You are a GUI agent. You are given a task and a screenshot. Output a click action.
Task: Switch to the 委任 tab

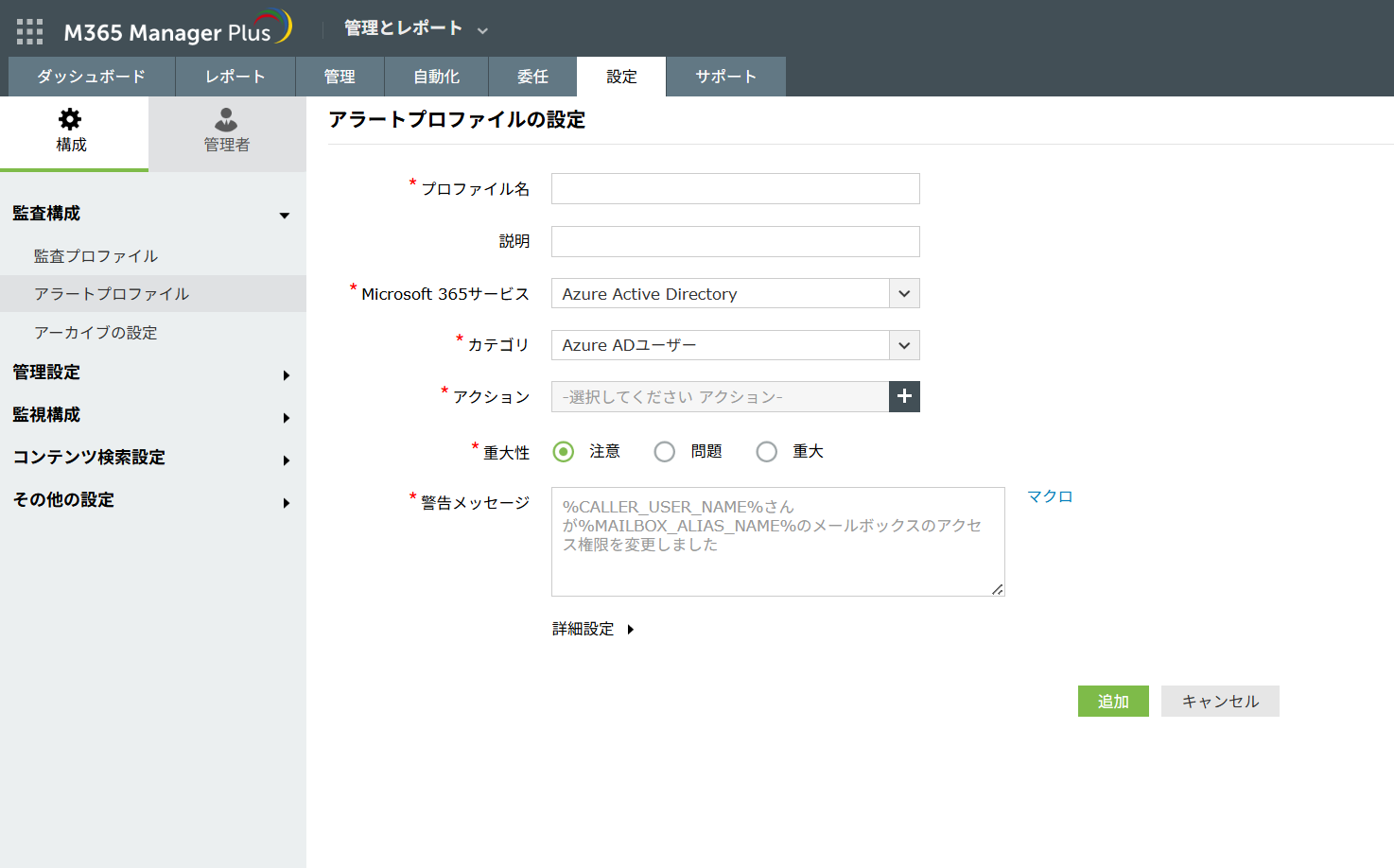[532, 77]
